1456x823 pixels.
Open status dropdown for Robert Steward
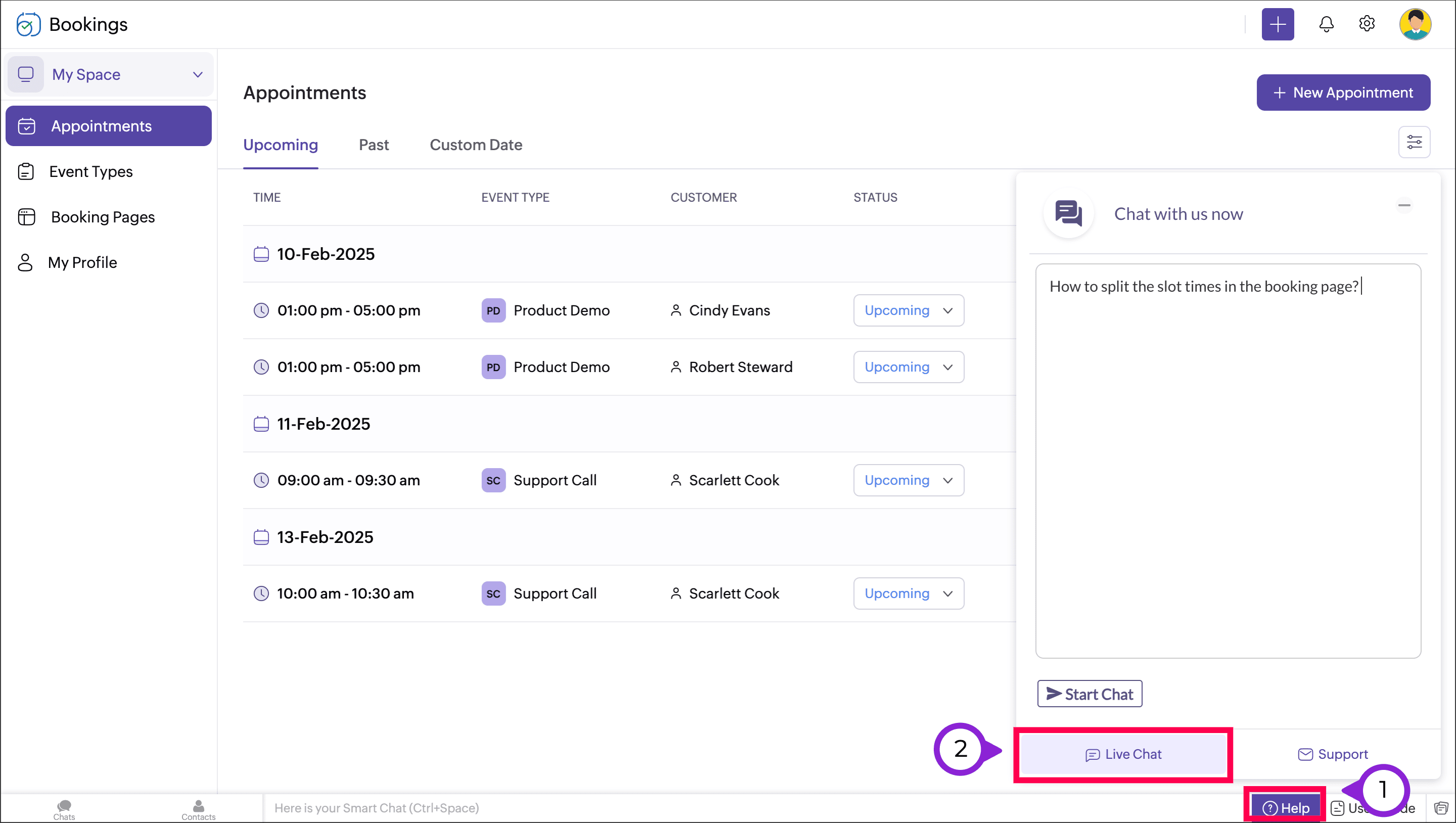[908, 367]
